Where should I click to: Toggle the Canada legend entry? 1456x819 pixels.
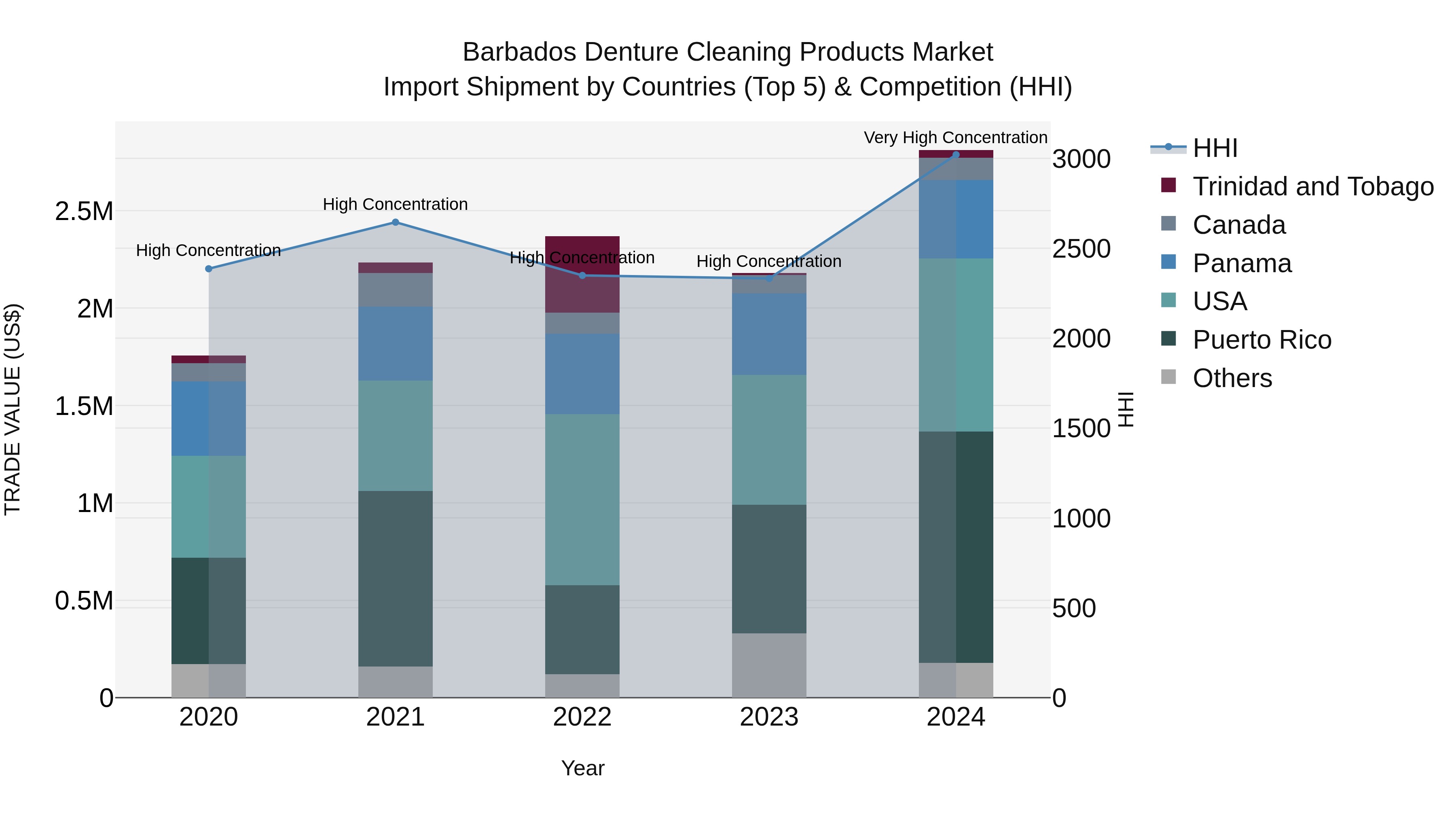point(1223,225)
